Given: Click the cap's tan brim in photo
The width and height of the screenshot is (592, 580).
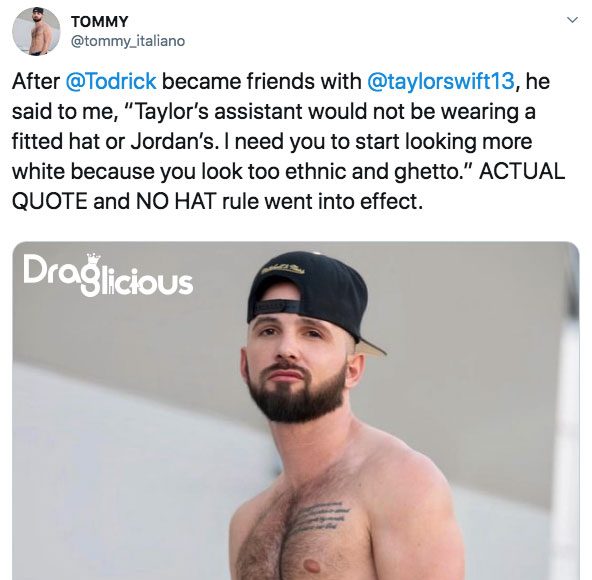Looking at the screenshot, I should point(372,347).
